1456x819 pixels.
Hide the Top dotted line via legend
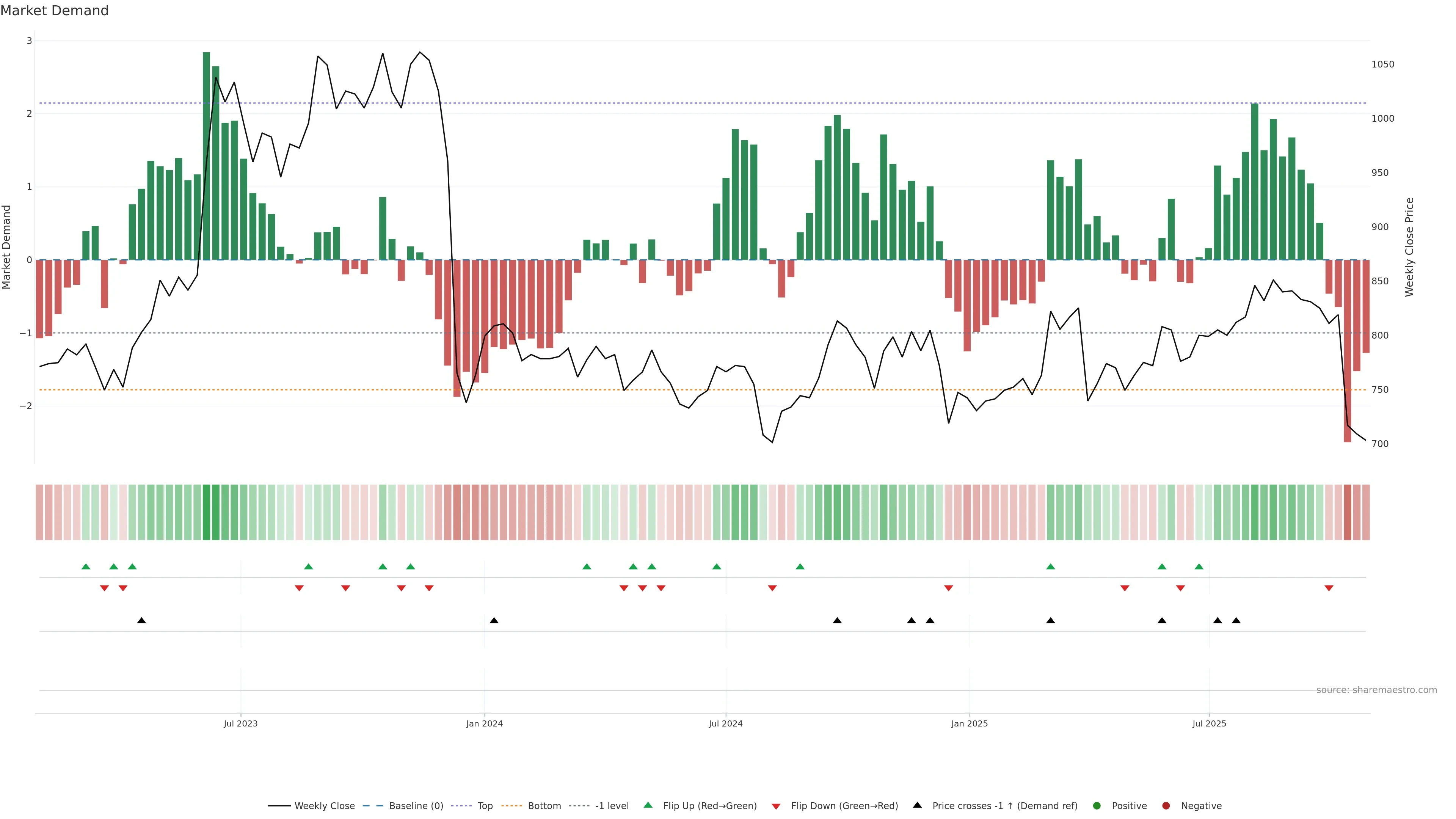point(485,805)
